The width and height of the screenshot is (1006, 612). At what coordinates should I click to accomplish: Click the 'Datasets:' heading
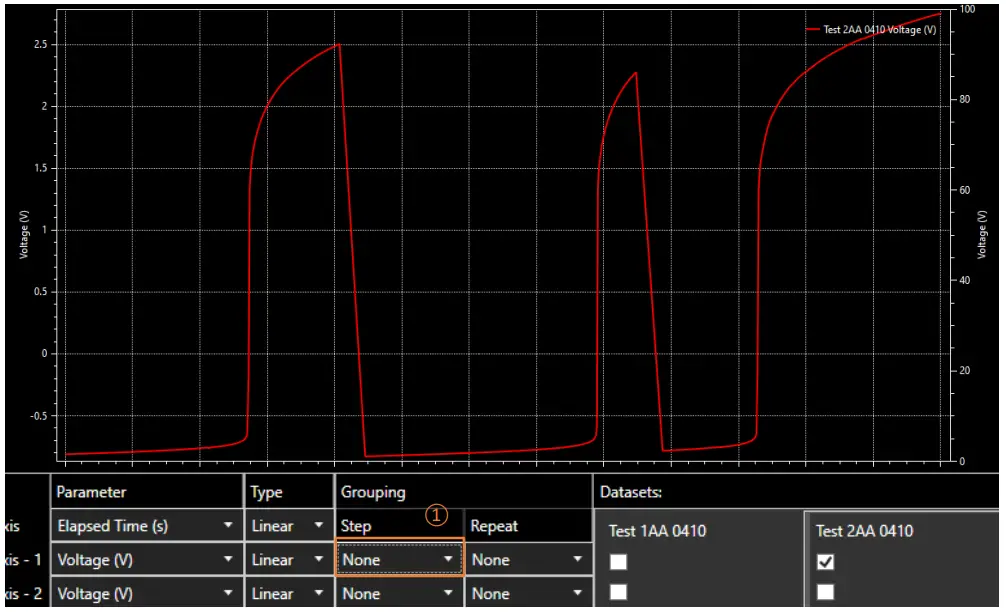click(631, 492)
